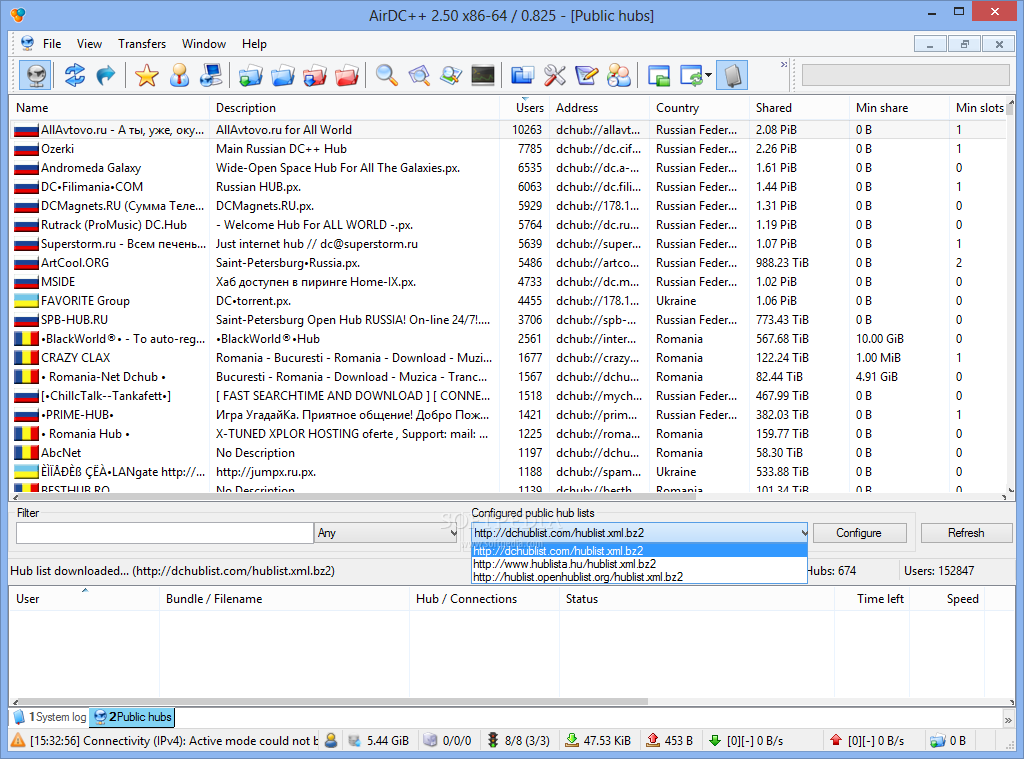
Task: Open the Upload queue folder icon
Action: click(315, 75)
